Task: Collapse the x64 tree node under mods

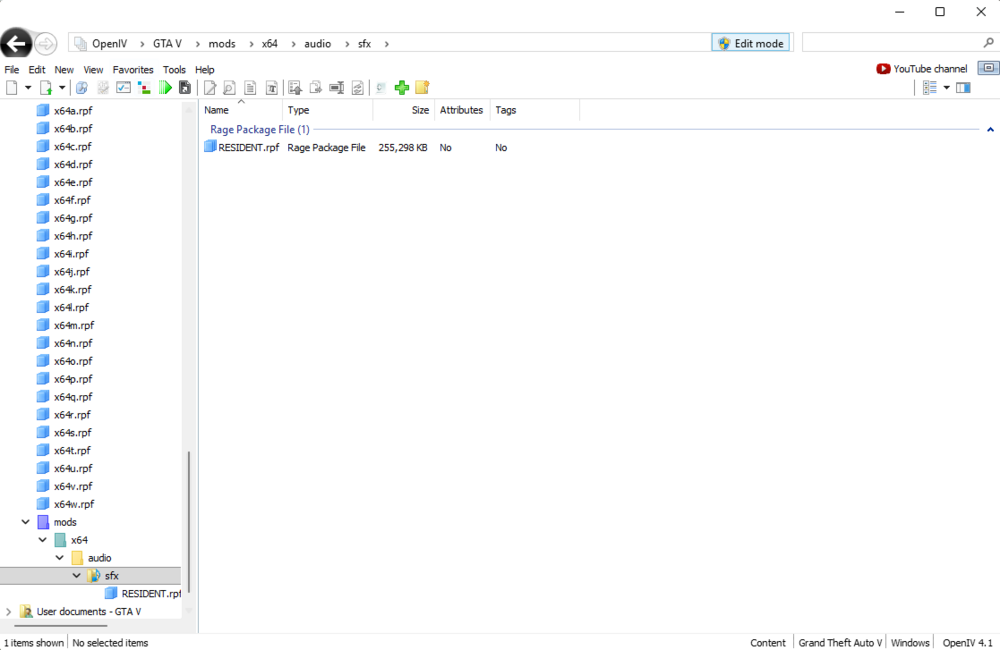Action: (x=43, y=540)
